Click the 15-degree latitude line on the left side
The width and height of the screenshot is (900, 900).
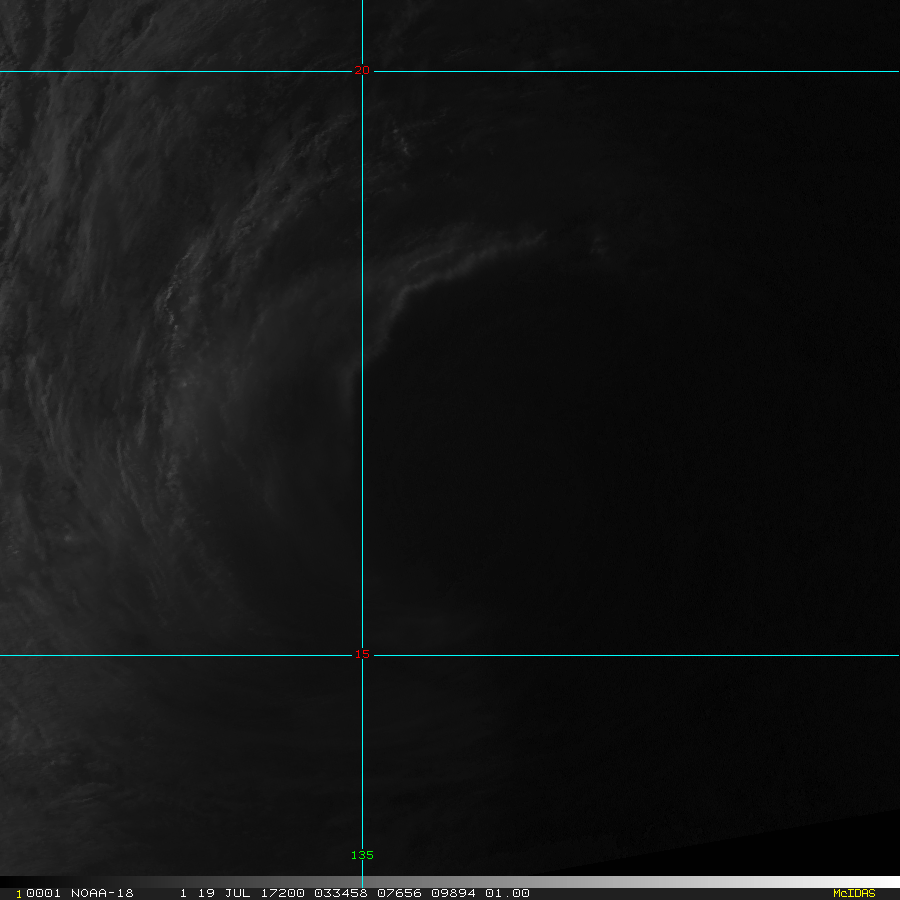click(150, 656)
